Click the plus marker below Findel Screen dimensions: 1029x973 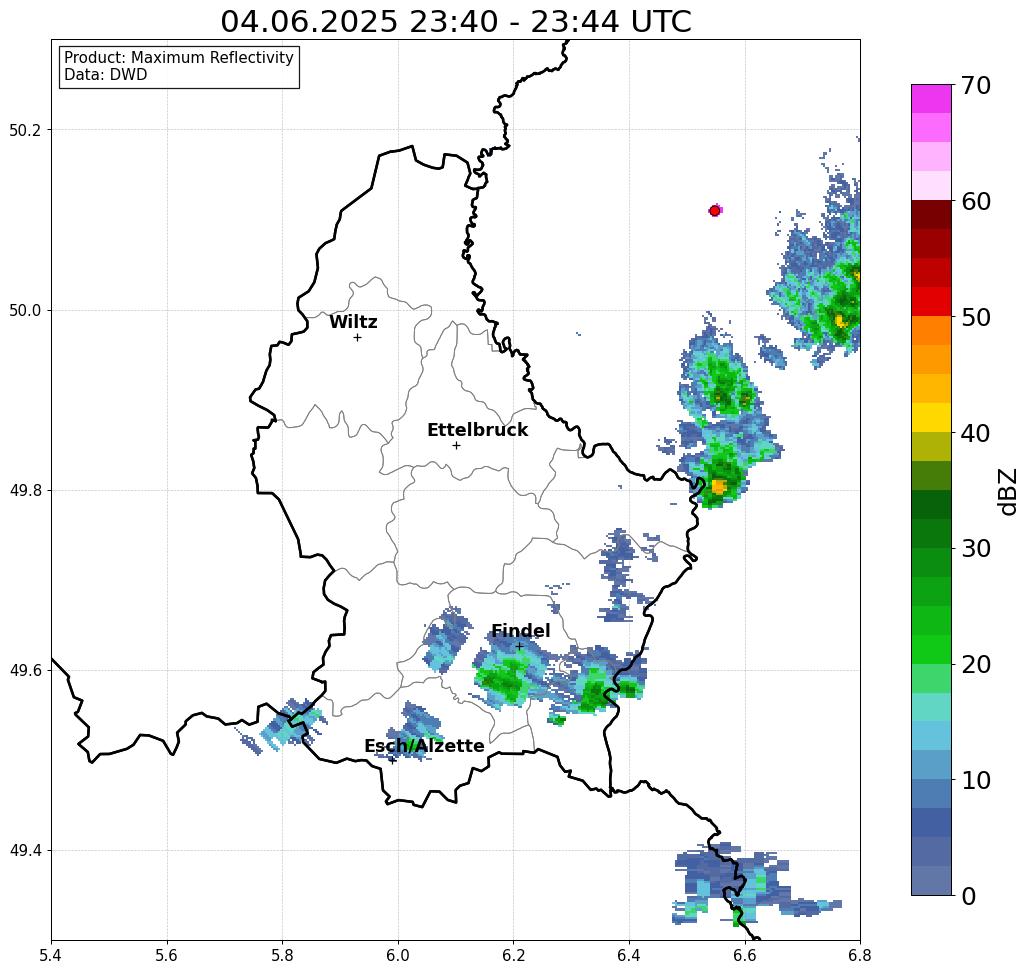[x=519, y=646]
